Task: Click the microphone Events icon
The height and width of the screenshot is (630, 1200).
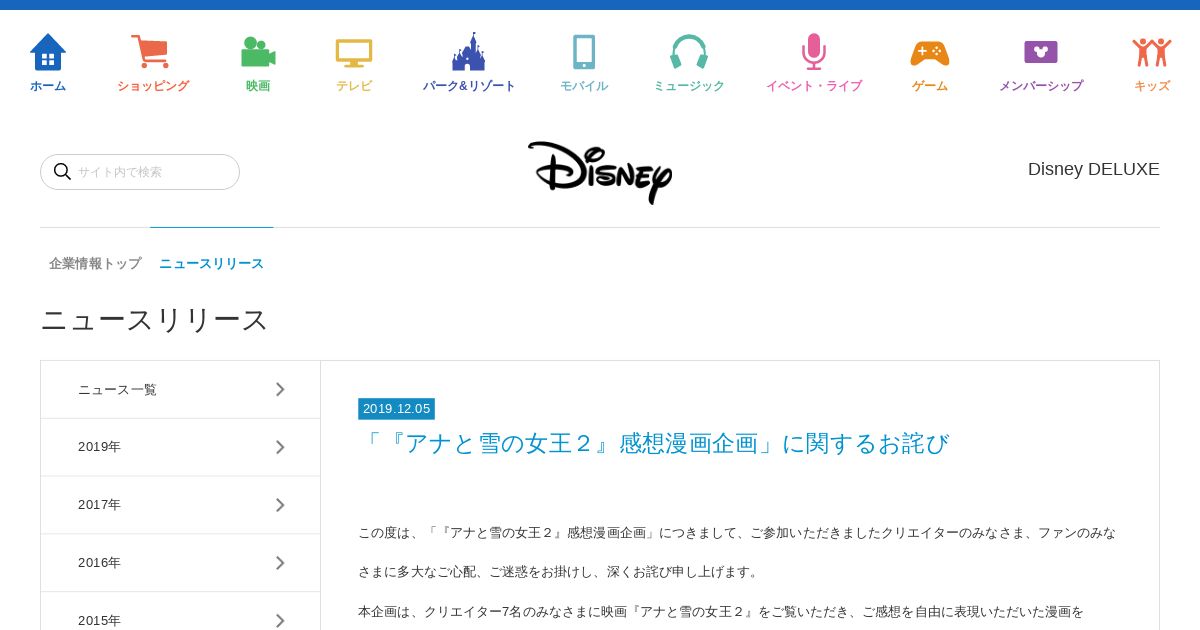Action: pos(814,52)
